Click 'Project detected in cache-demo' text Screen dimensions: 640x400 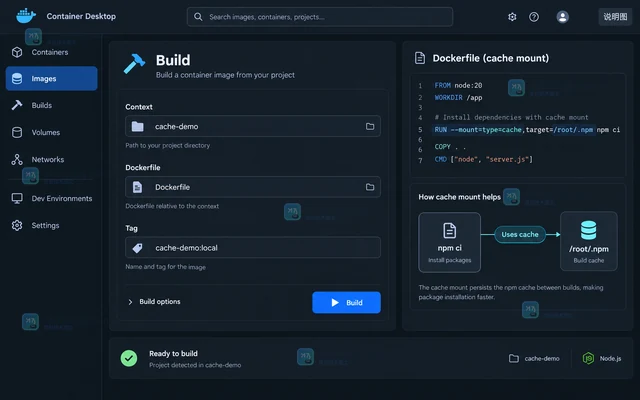(x=195, y=365)
